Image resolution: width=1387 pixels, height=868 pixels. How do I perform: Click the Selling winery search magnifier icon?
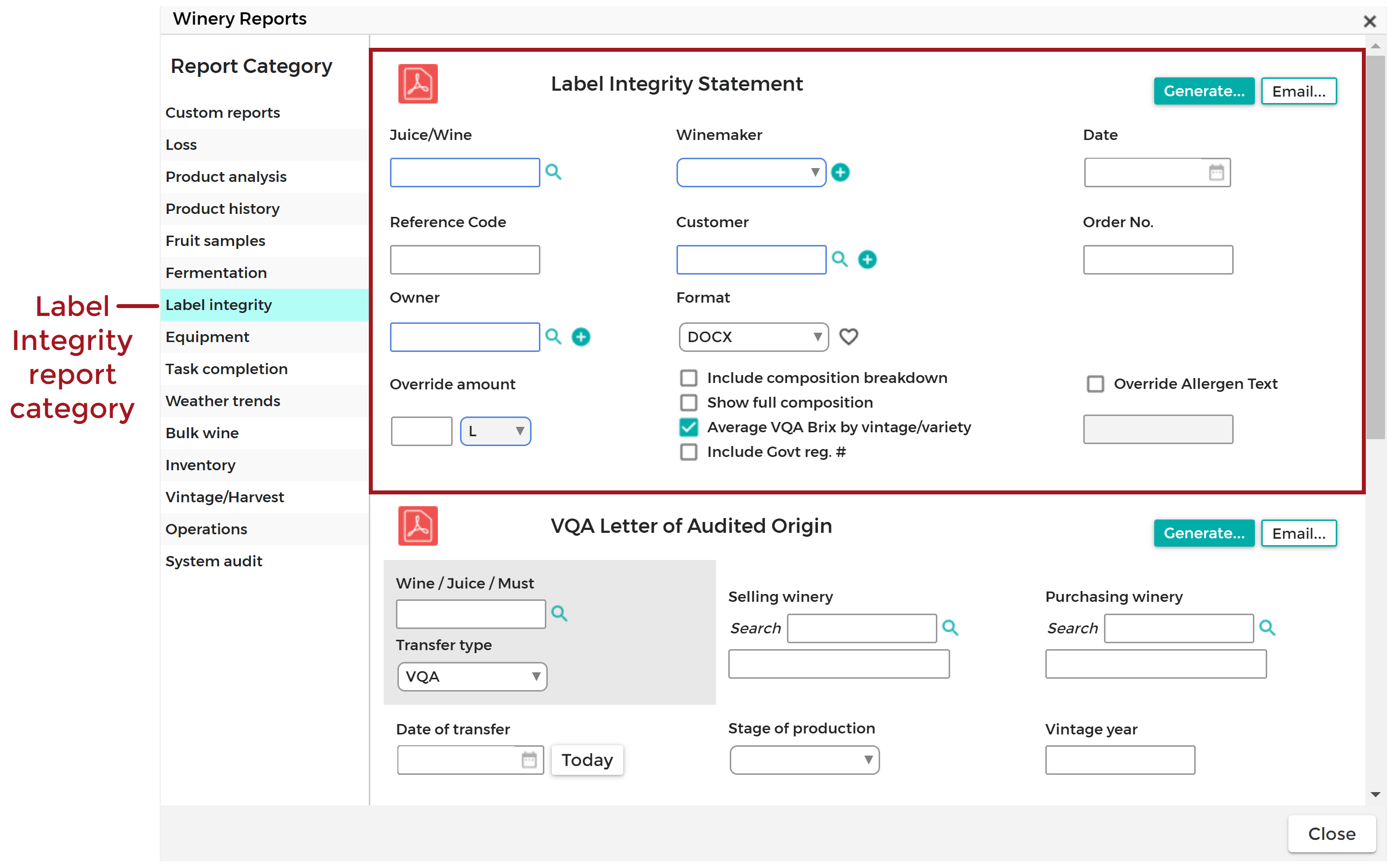950,627
